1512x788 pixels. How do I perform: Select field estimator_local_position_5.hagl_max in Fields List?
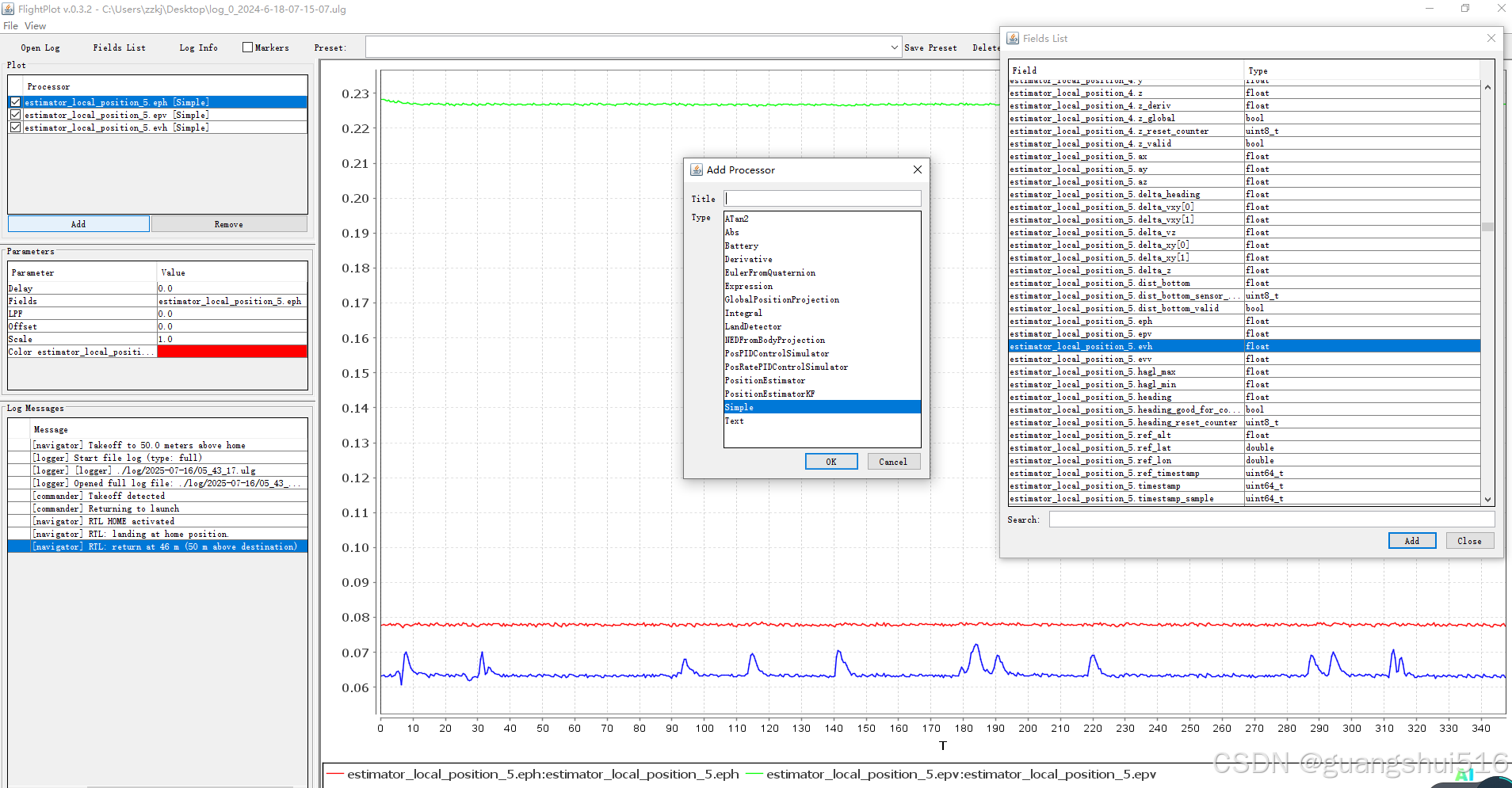click(1244, 371)
